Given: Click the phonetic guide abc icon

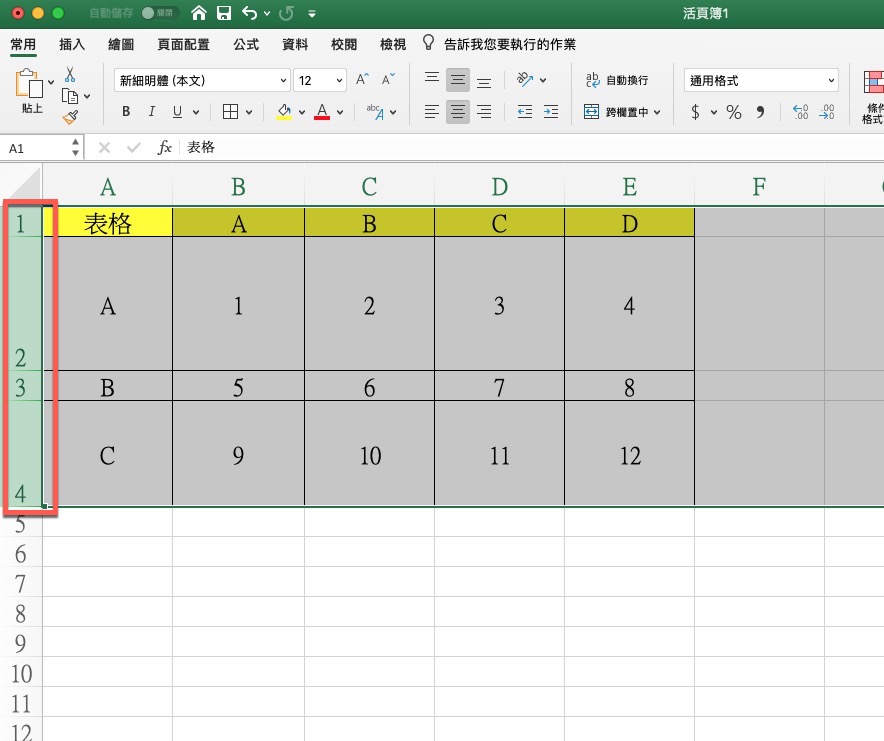Looking at the screenshot, I should 375,112.
